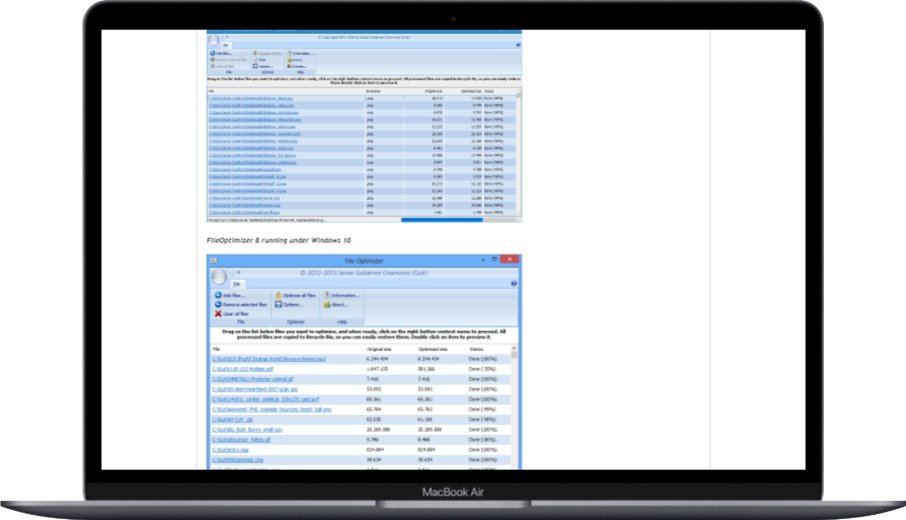Click Original size column header in lower window
This screenshot has width=906, height=520.
(379, 349)
